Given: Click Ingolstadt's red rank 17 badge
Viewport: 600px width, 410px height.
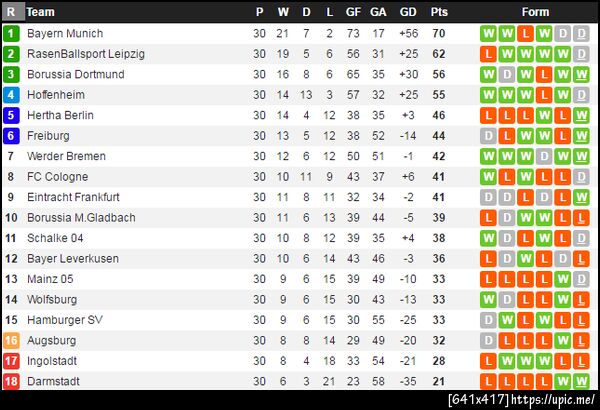Looking at the screenshot, I should pos(11,361).
